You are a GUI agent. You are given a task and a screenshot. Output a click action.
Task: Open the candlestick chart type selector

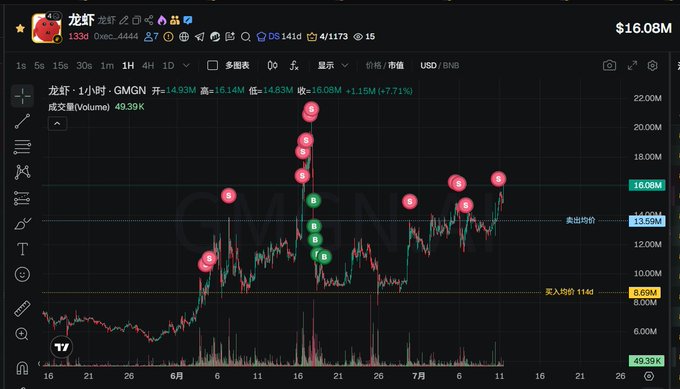(272, 65)
